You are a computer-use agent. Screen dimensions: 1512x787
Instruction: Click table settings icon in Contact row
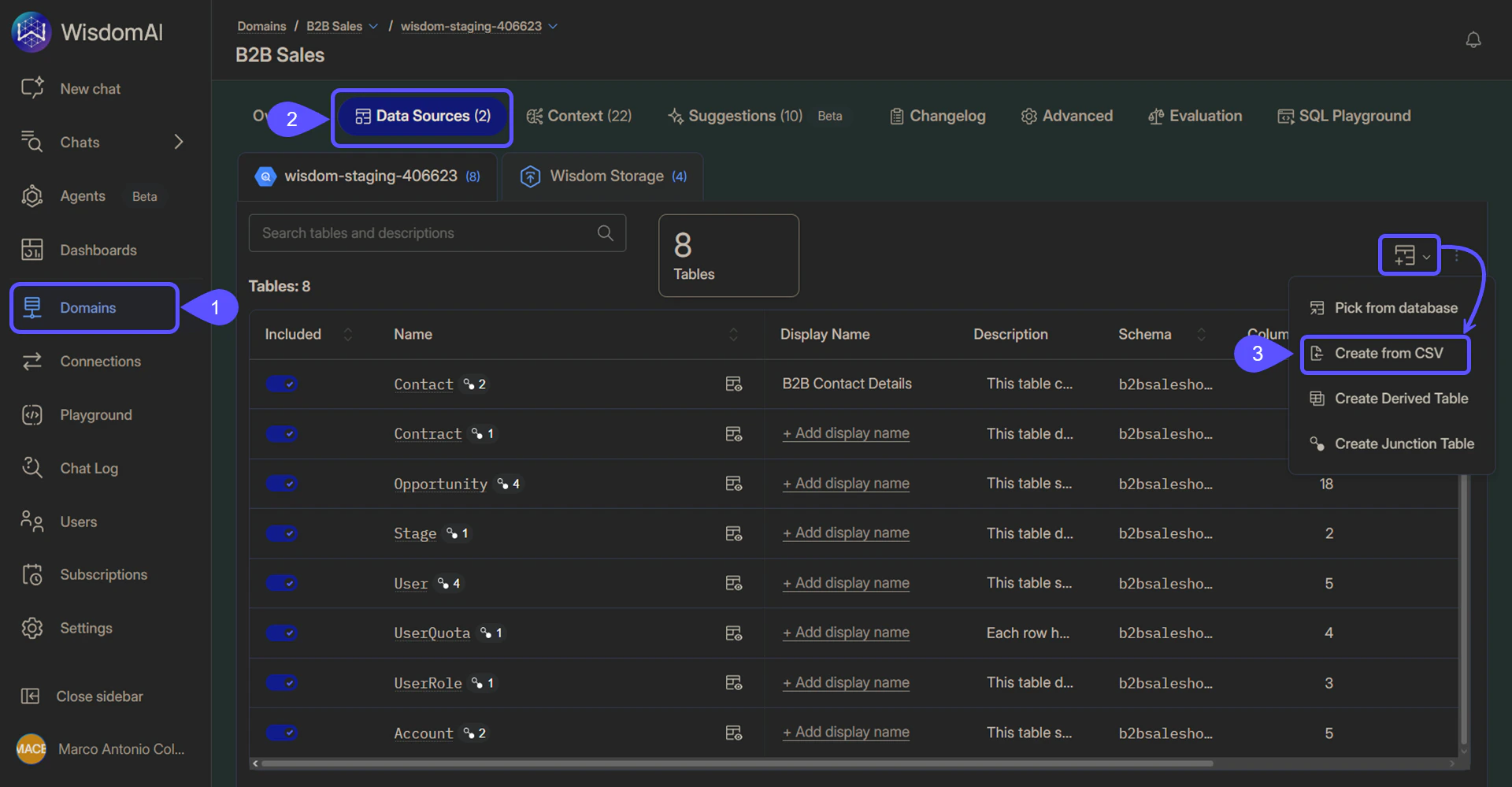(x=733, y=384)
